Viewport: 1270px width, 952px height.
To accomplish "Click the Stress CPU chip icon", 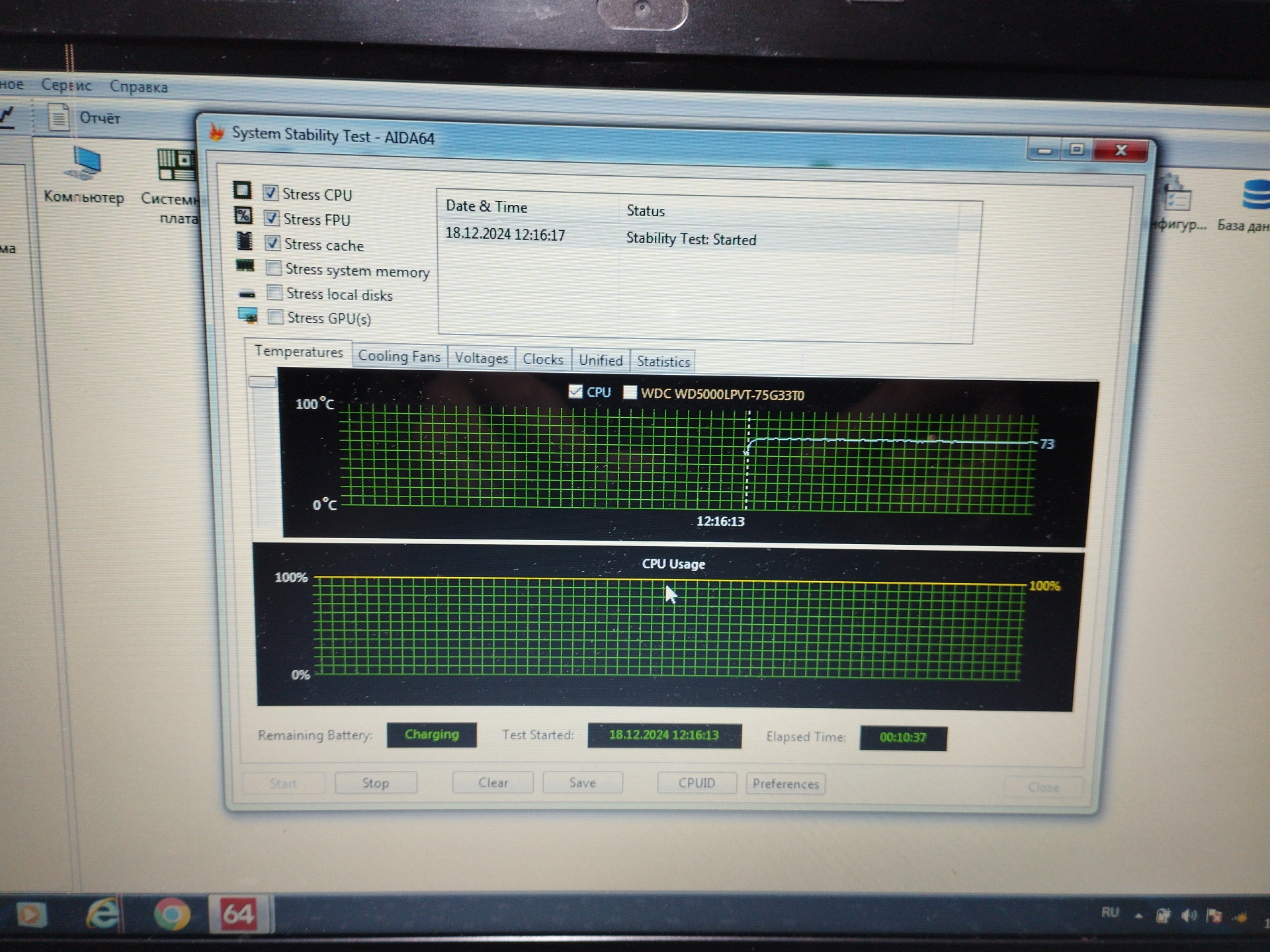I will [242, 190].
